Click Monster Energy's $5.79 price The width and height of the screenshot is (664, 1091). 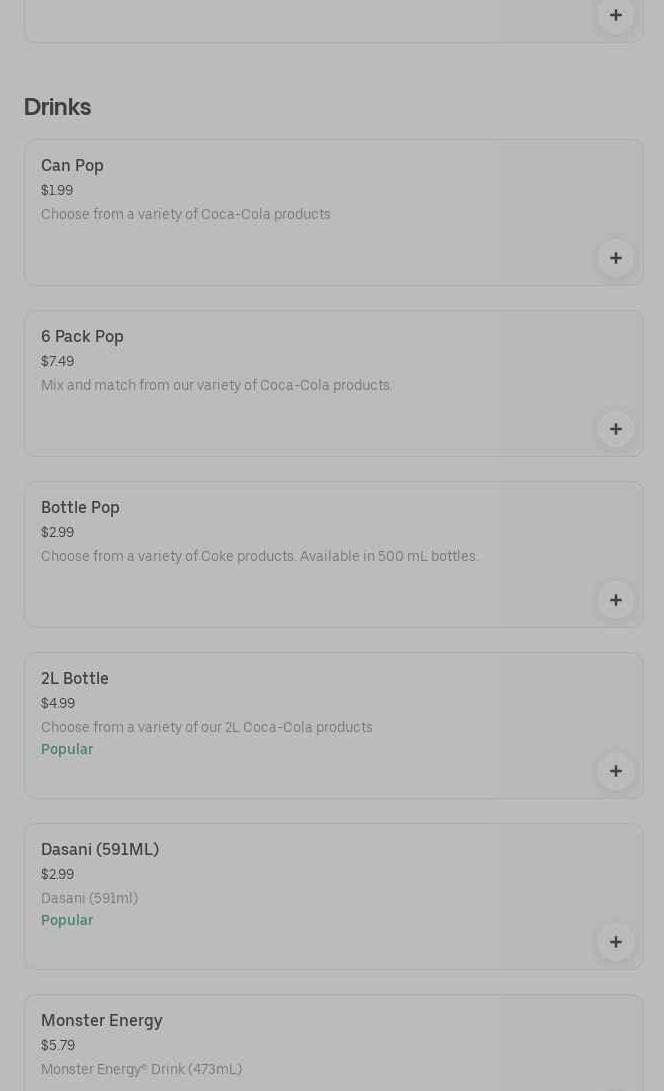point(58,1045)
